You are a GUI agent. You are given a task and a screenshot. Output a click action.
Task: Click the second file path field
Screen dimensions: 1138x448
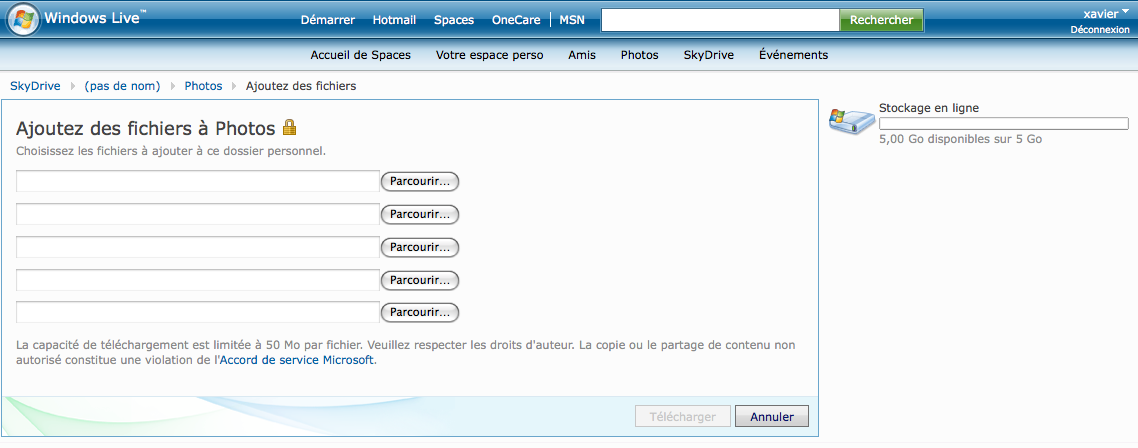tap(197, 214)
